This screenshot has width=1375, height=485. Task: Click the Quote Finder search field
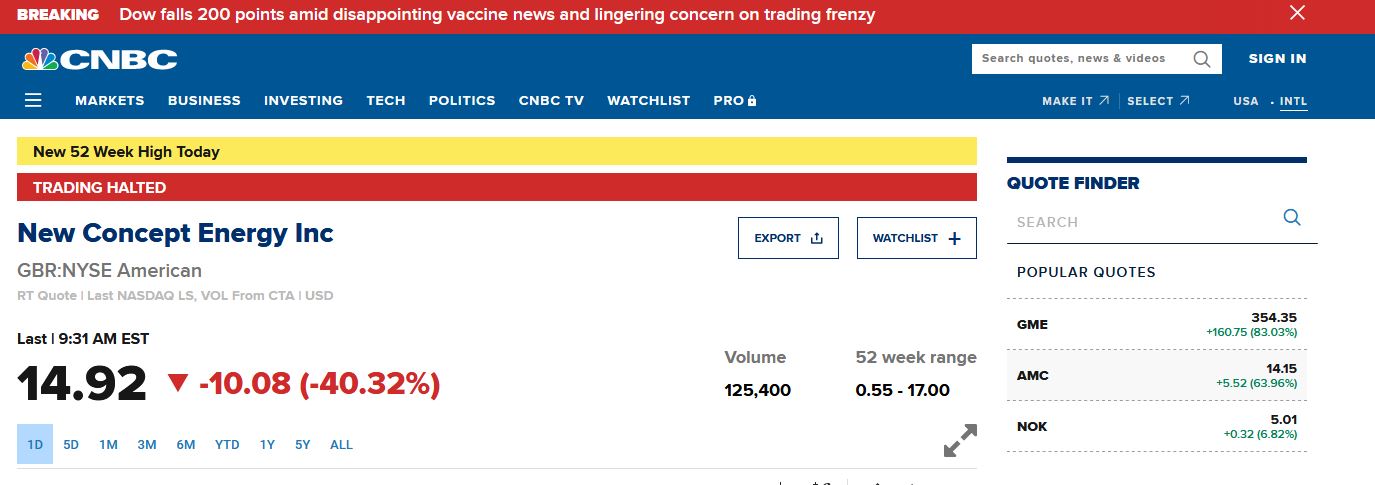(1140, 222)
